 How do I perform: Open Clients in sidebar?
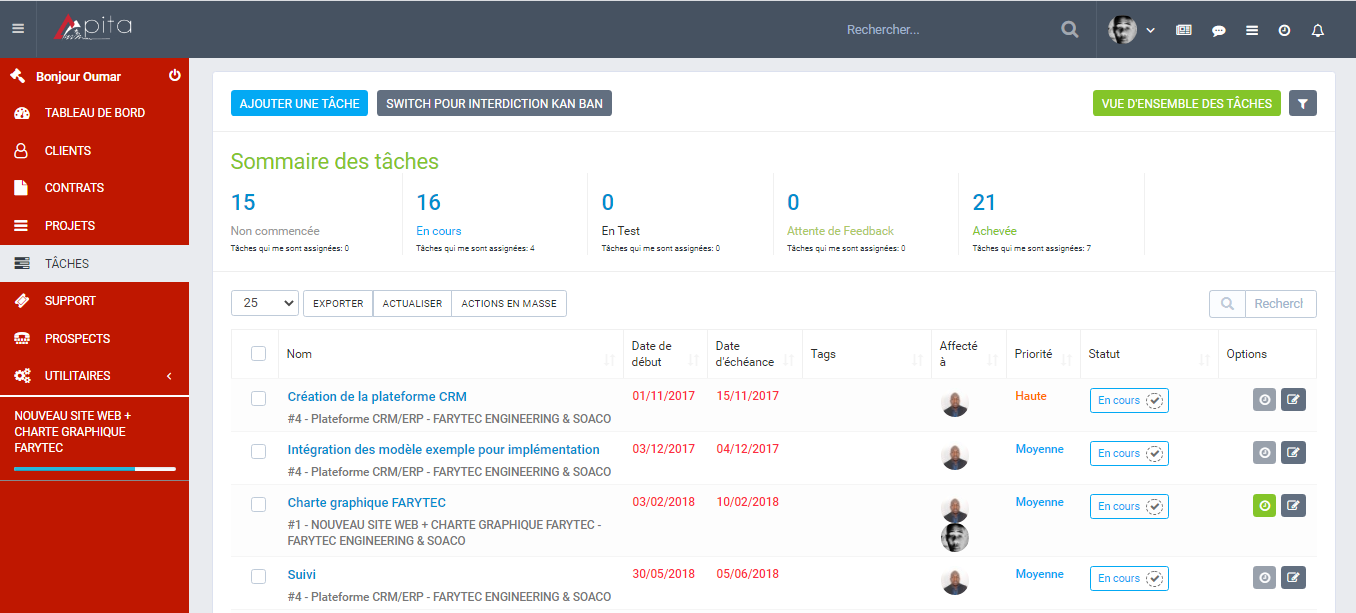click(x=94, y=151)
